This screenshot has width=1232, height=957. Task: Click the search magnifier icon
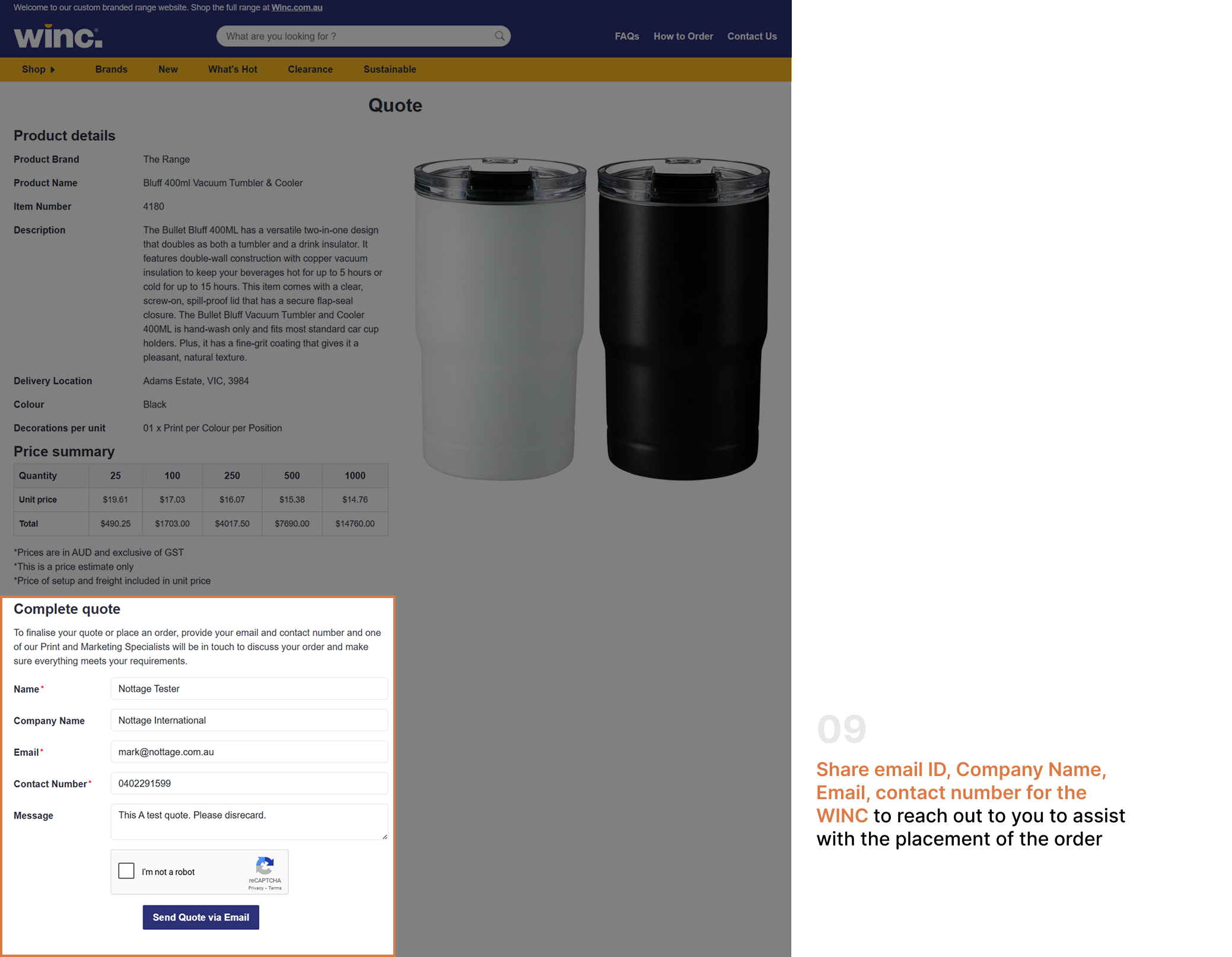click(x=499, y=36)
